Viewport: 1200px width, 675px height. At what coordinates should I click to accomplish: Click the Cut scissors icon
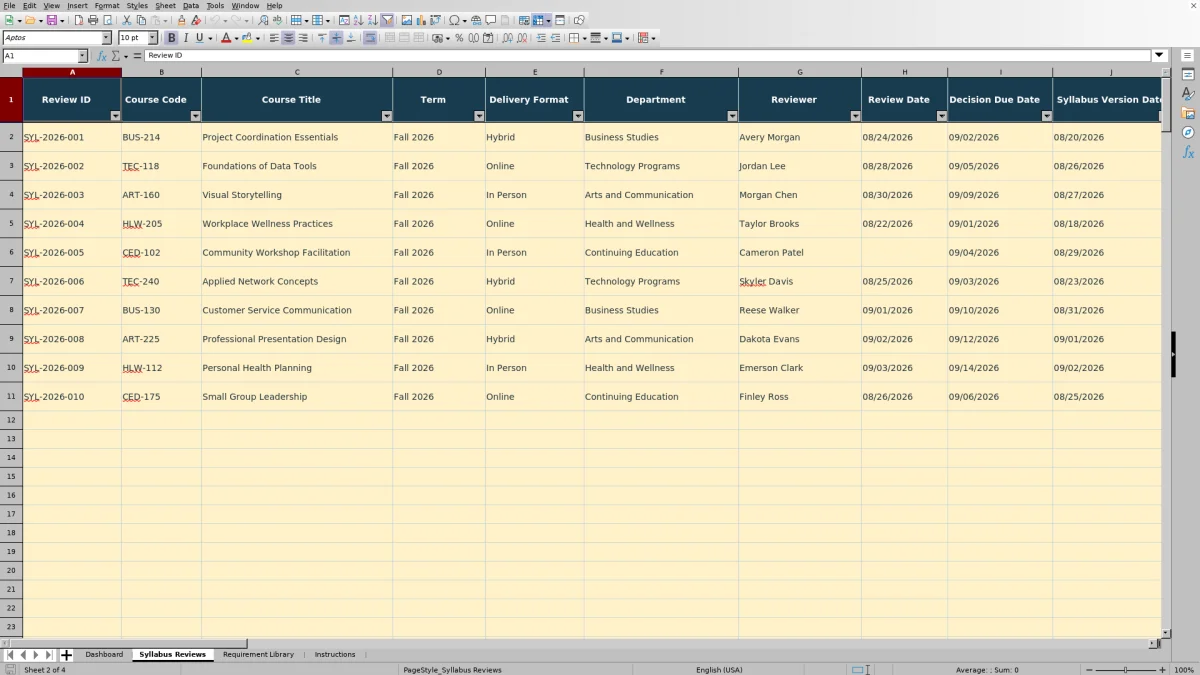click(127, 20)
